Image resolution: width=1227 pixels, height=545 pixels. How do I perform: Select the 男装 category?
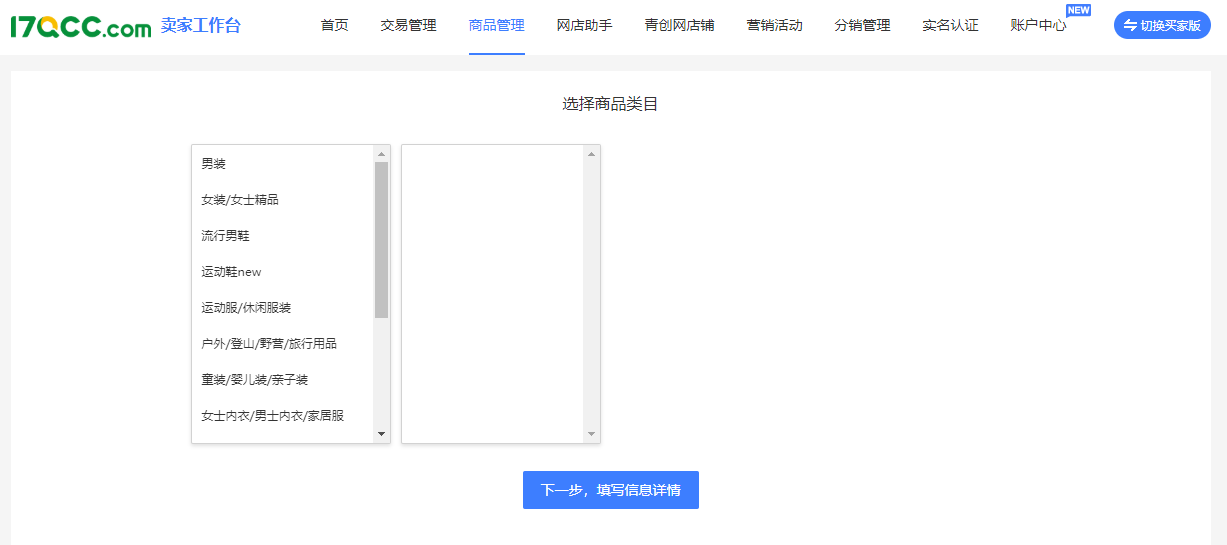coord(214,164)
